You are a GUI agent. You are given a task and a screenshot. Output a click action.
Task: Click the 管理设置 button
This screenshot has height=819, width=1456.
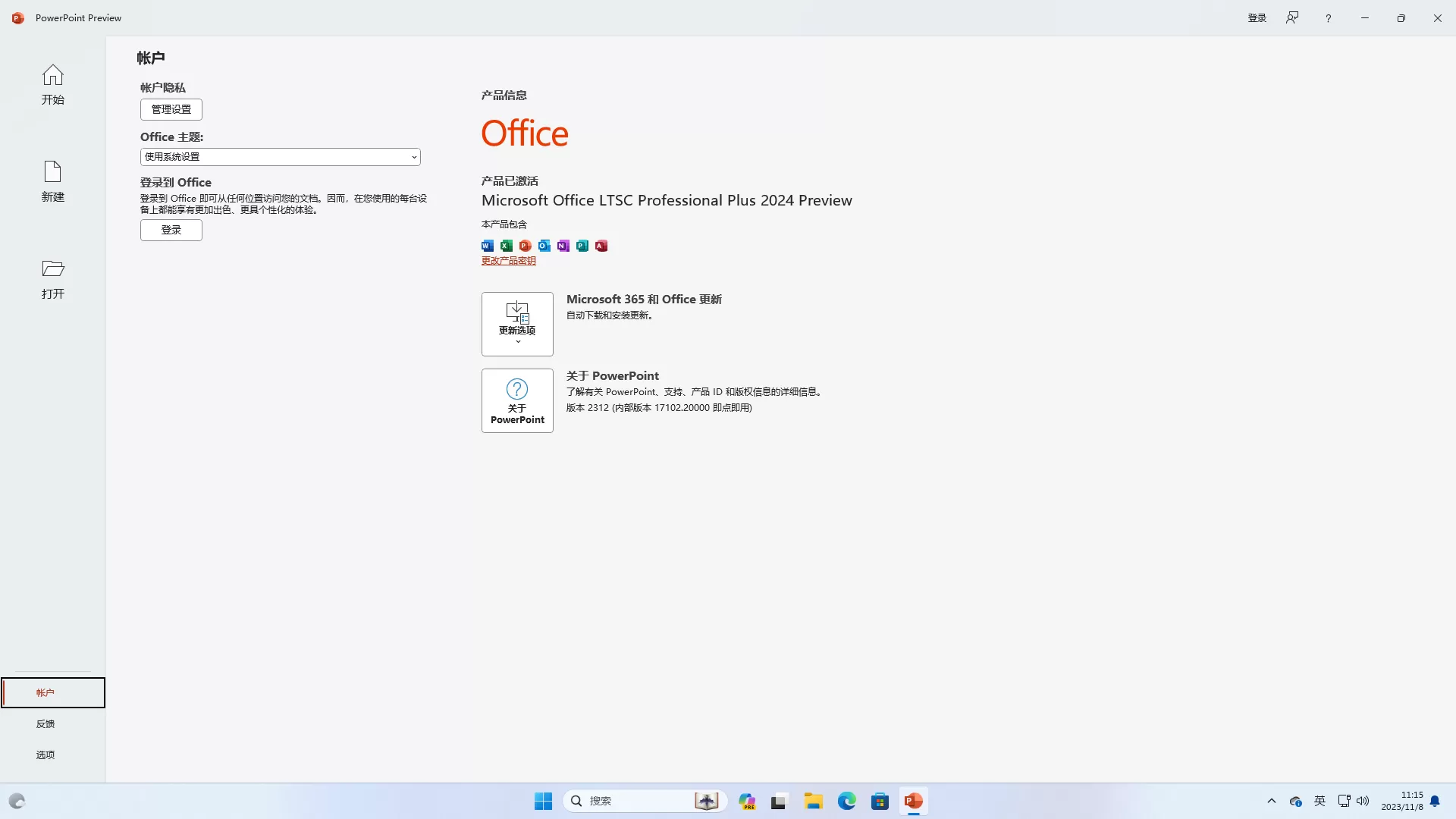(171, 109)
